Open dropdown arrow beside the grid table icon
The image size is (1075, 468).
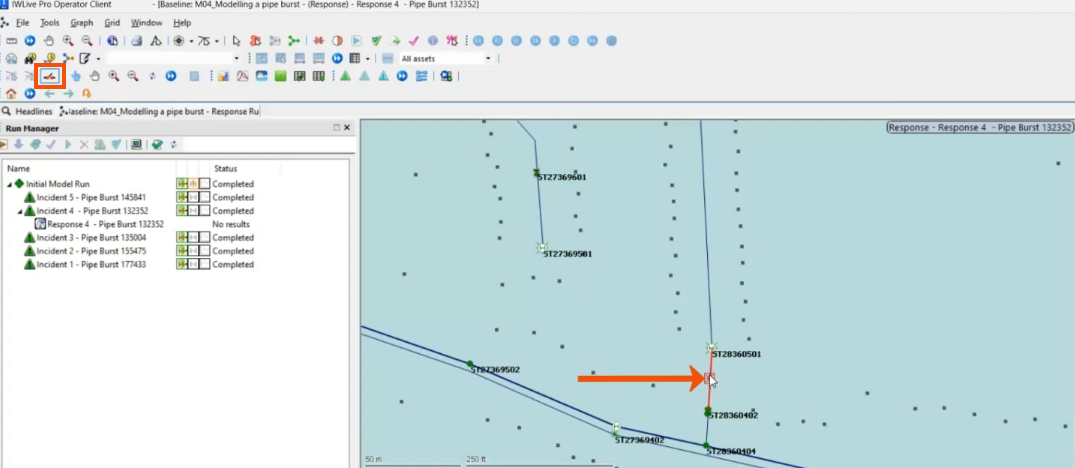click(x=368, y=59)
